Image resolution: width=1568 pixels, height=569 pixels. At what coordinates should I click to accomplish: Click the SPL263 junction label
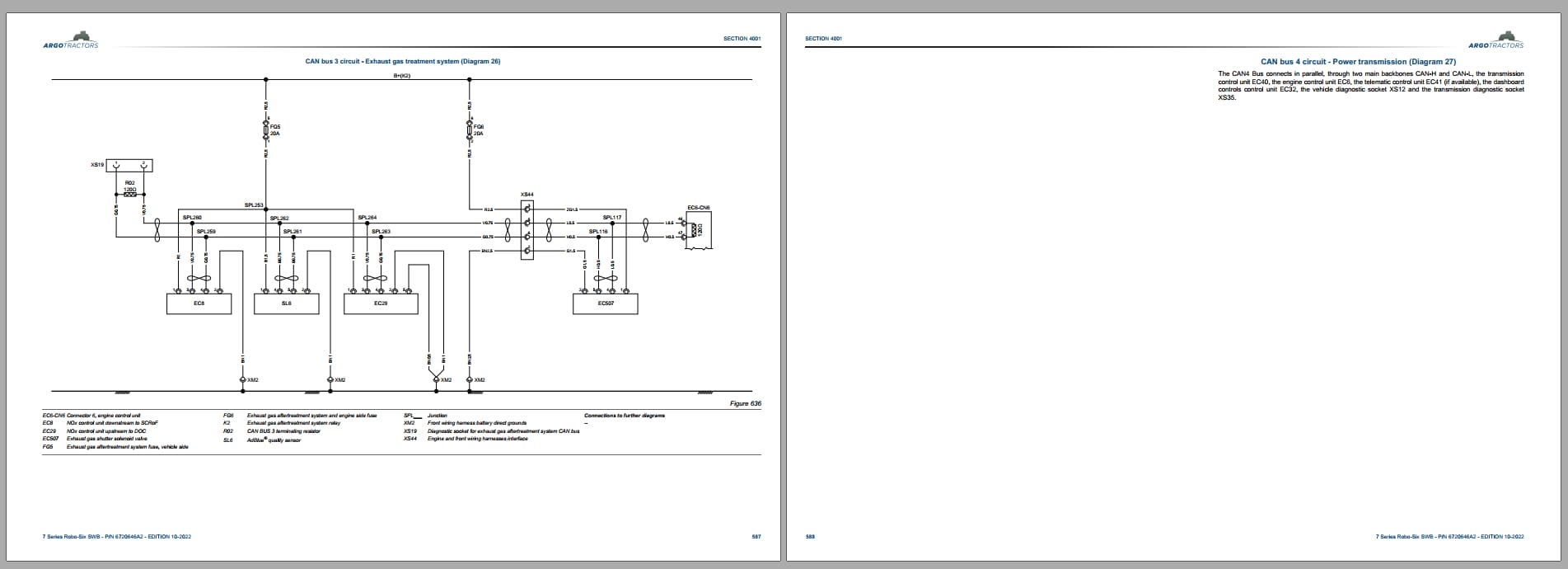click(381, 232)
